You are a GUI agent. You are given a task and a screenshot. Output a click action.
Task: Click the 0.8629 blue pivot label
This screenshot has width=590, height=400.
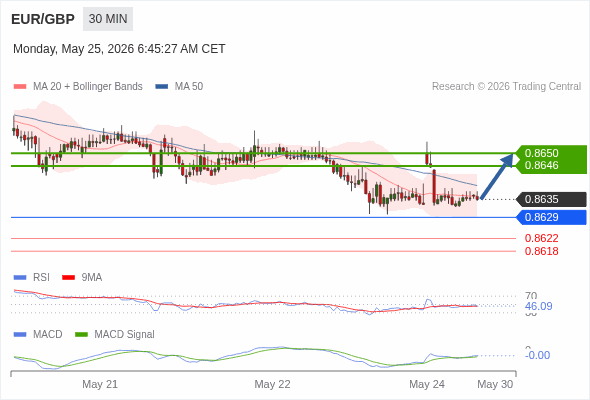pyautogui.click(x=552, y=217)
